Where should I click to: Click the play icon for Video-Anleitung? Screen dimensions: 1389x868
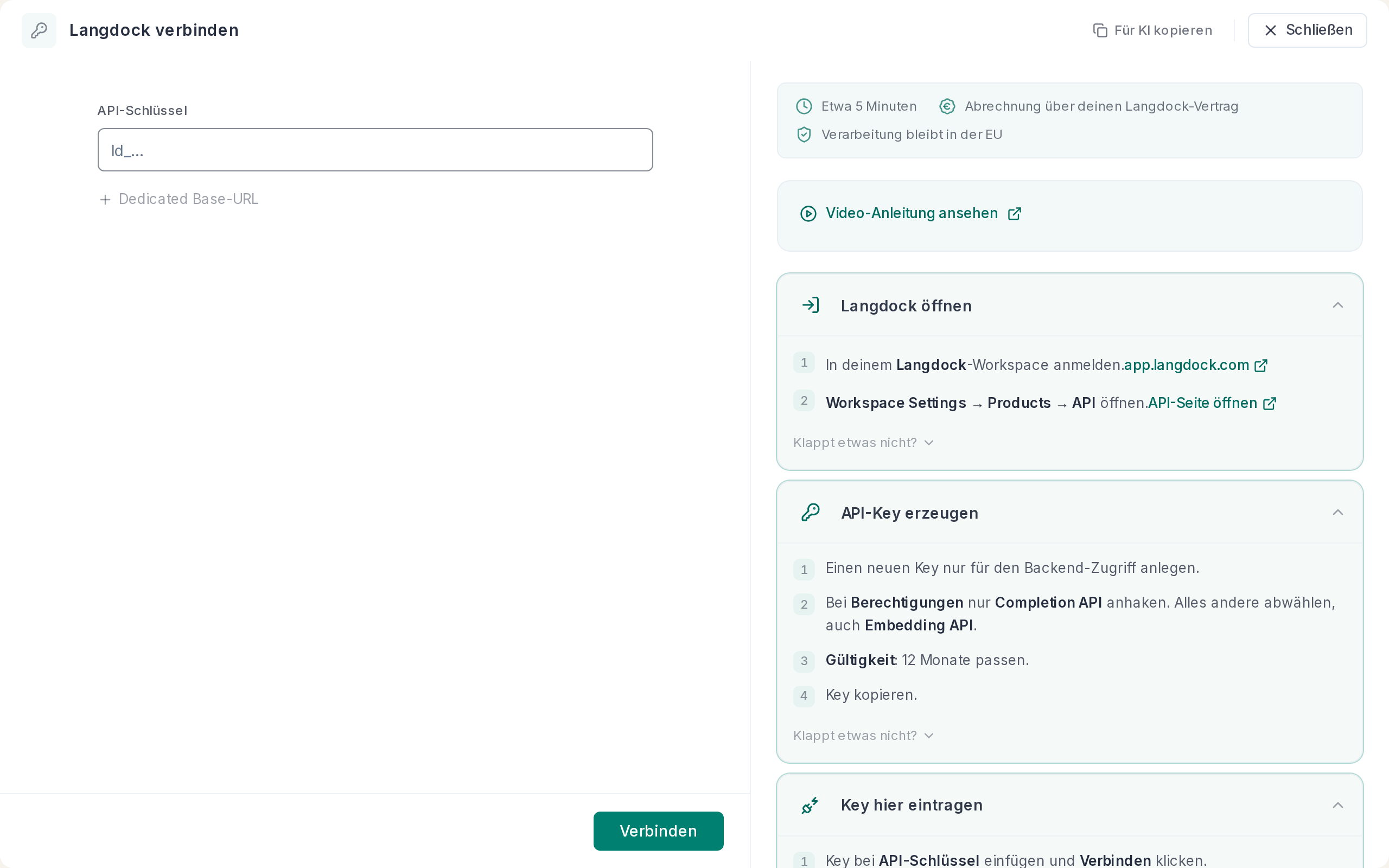tap(808, 214)
